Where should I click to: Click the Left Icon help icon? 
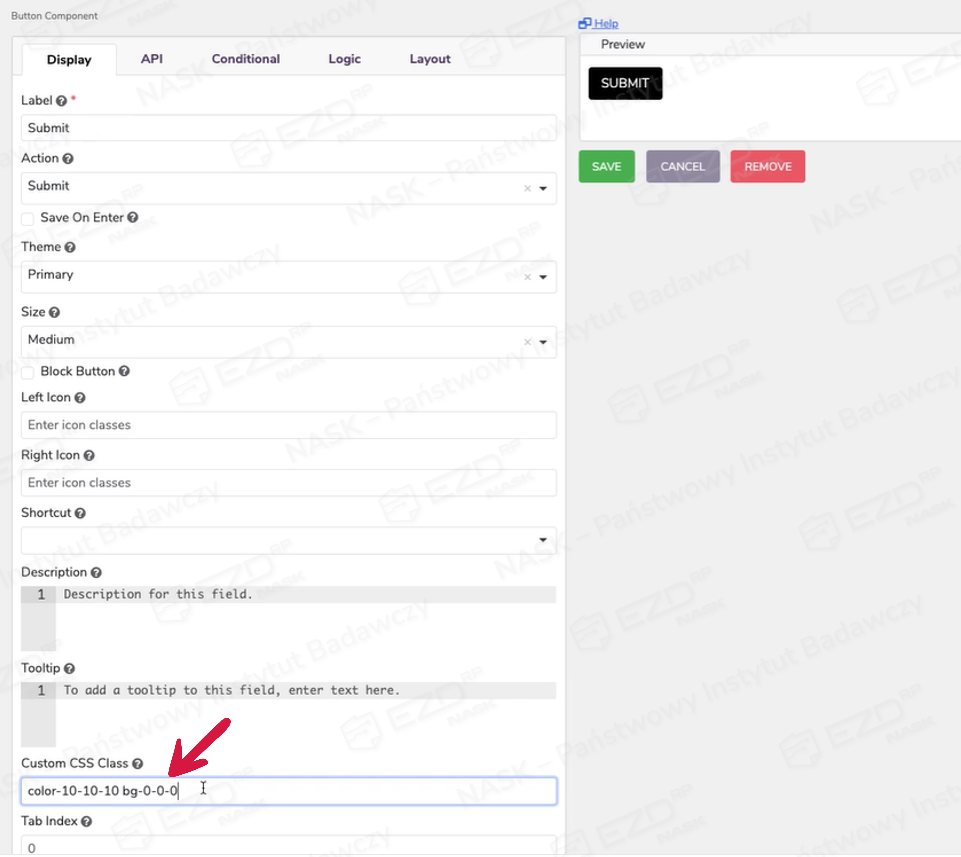80,398
